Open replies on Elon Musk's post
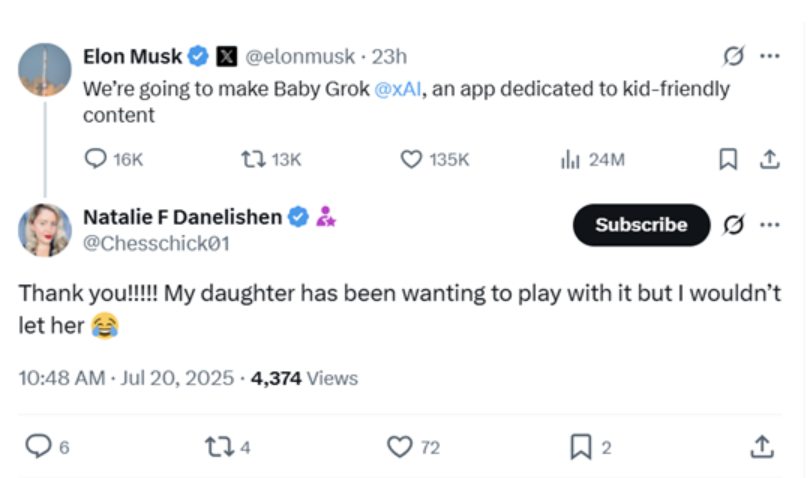The width and height of the screenshot is (809, 478). pyautogui.click(x=95, y=159)
